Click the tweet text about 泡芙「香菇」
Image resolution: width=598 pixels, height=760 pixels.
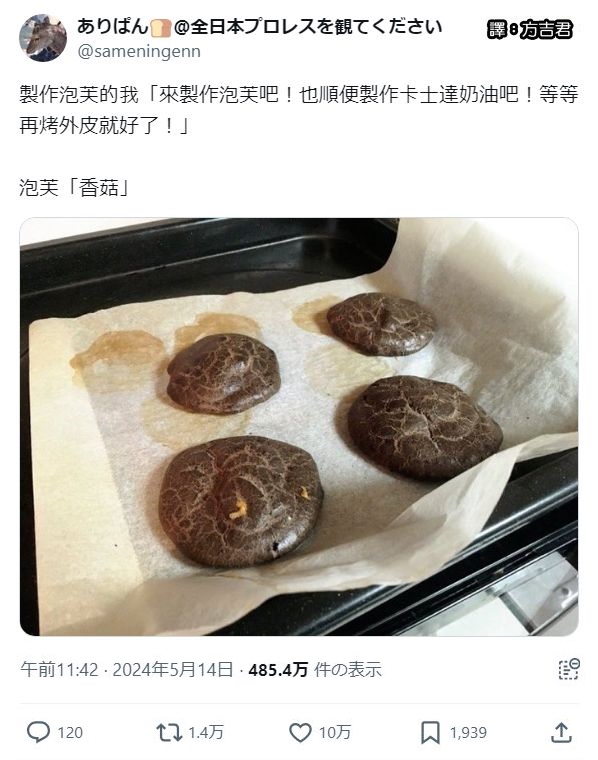pyautogui.click(x=75, y=187)
